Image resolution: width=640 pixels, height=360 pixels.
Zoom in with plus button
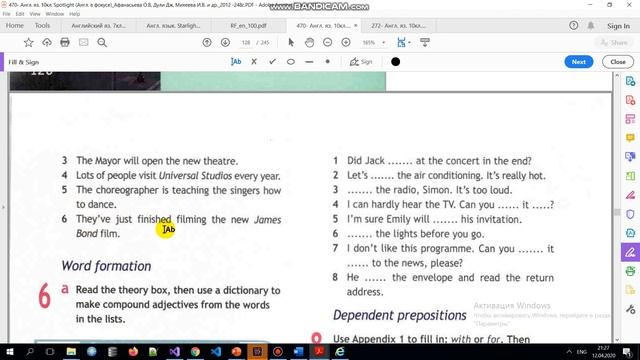pyautogui.click(x=346, y=42)
